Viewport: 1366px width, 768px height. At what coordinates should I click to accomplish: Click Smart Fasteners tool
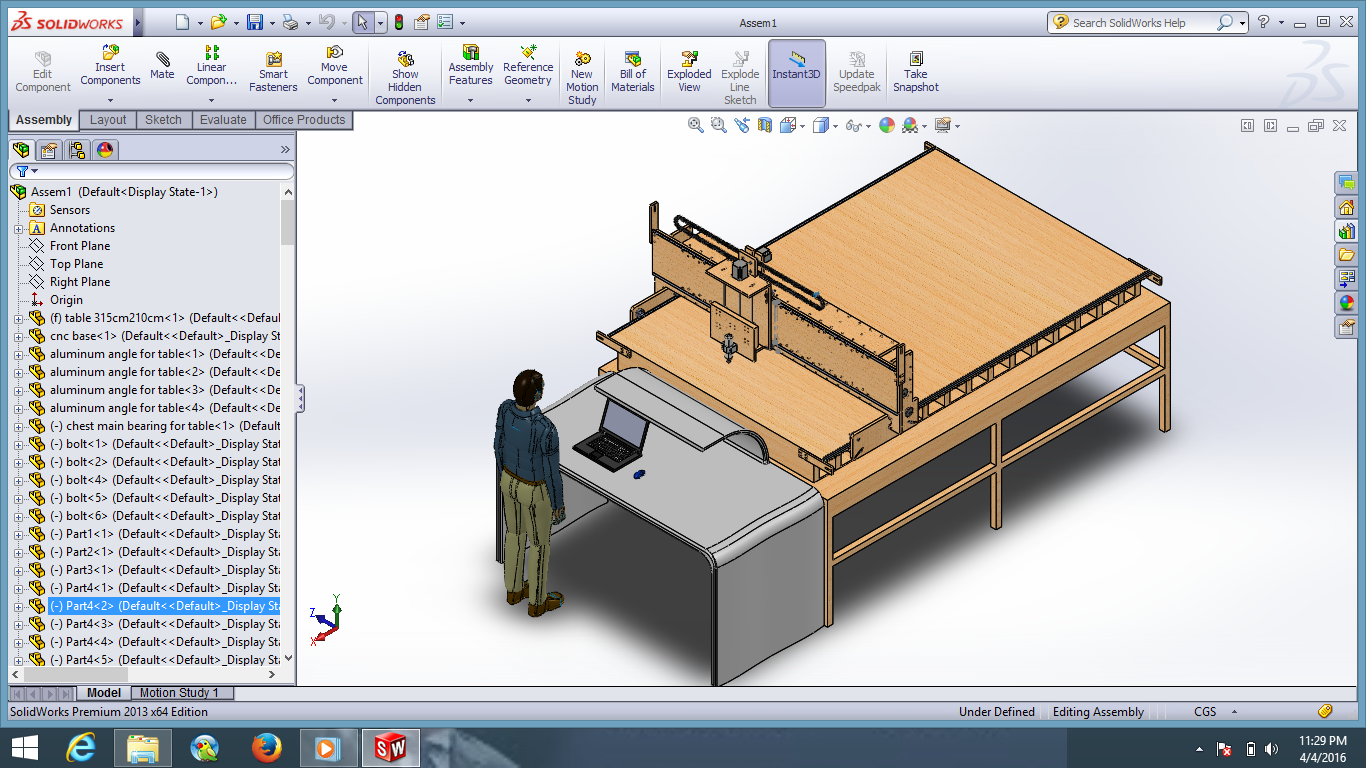tap(273, 72)
